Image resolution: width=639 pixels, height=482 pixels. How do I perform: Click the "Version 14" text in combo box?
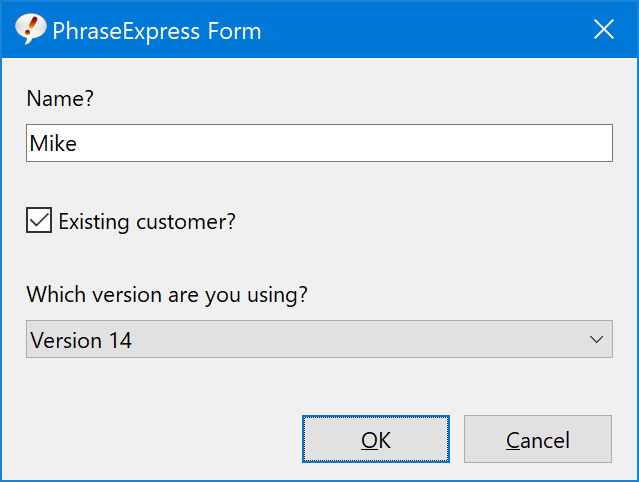[81, 340]
